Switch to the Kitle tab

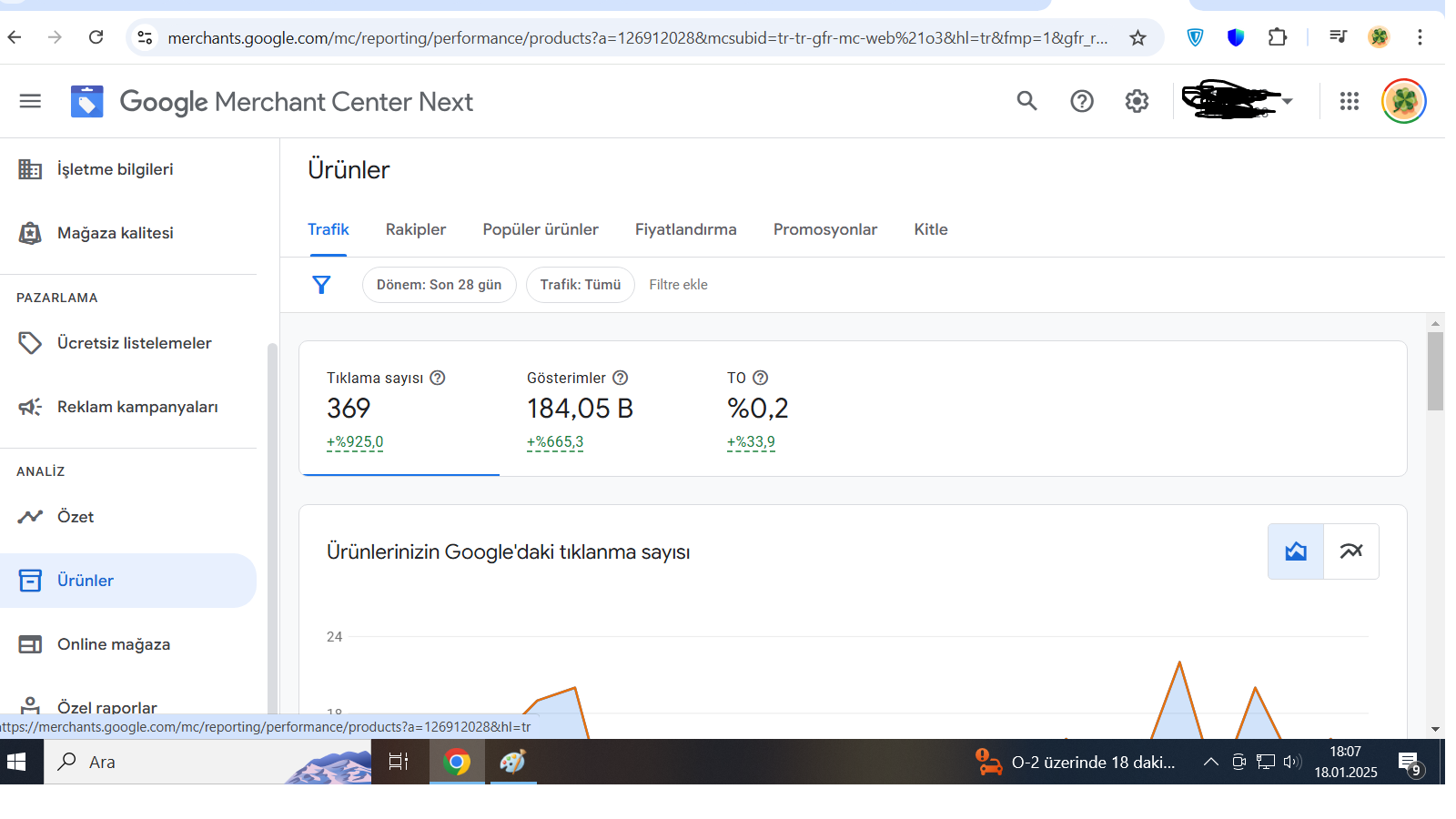coord(931,229)
